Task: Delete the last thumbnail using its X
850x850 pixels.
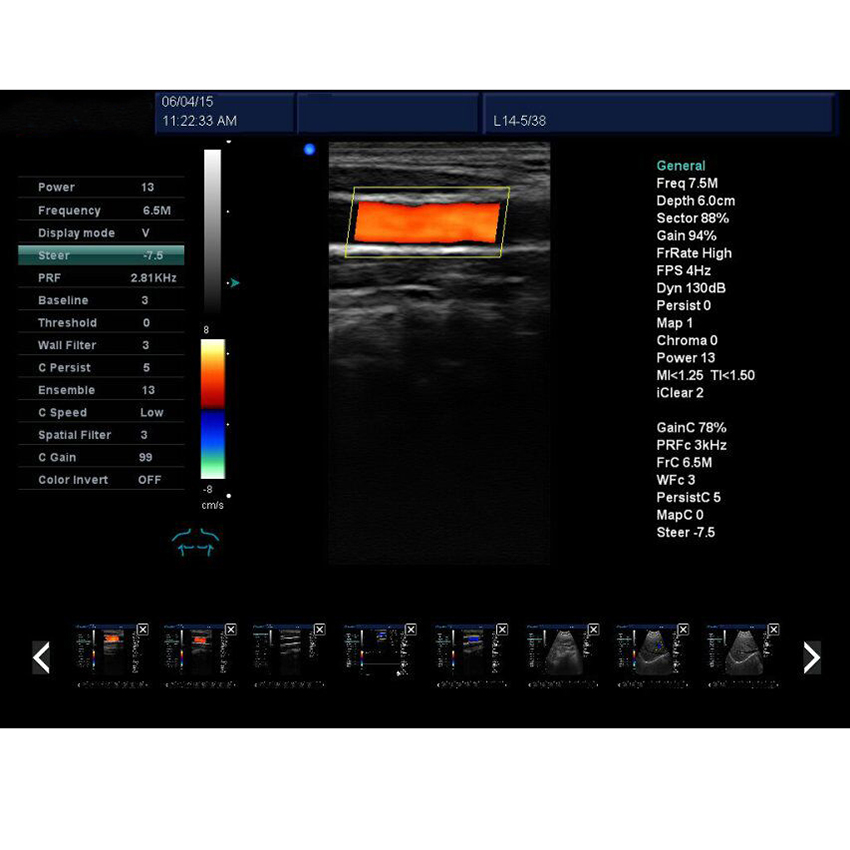Action: [771, 629]
